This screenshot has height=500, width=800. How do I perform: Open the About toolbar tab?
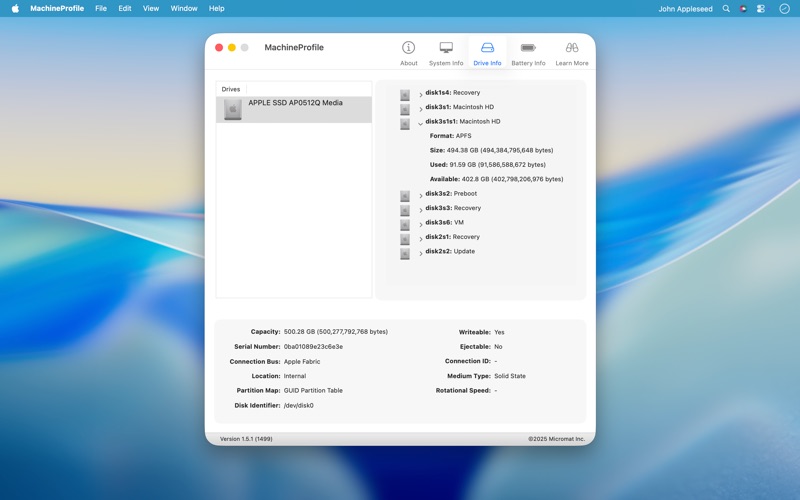click(408, 54)
